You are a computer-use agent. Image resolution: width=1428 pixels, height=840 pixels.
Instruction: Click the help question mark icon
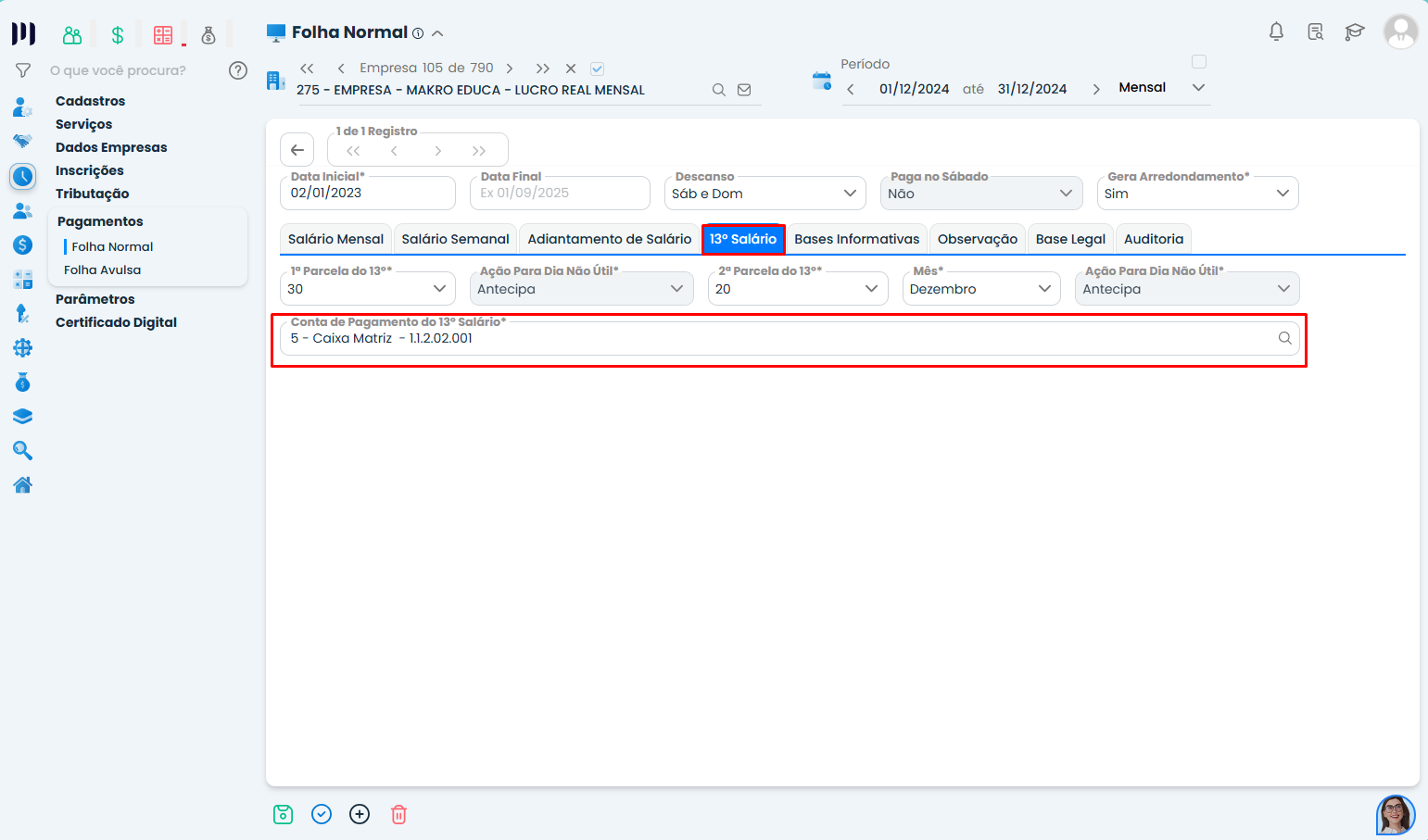(x=238, y=70)
